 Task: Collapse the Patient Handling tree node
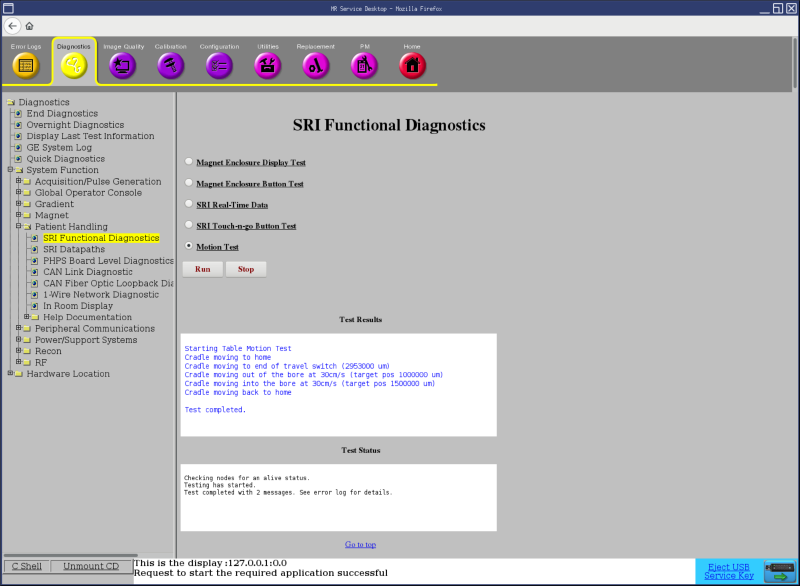(18, 227)
